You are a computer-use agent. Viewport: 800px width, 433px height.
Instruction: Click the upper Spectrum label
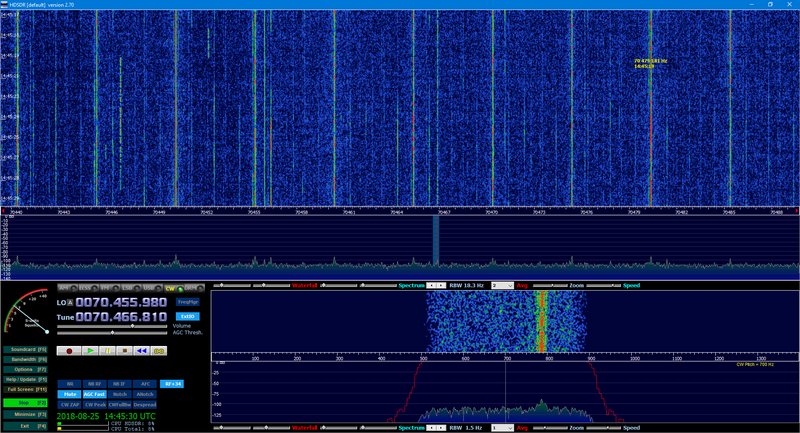[x=411, y=286]
